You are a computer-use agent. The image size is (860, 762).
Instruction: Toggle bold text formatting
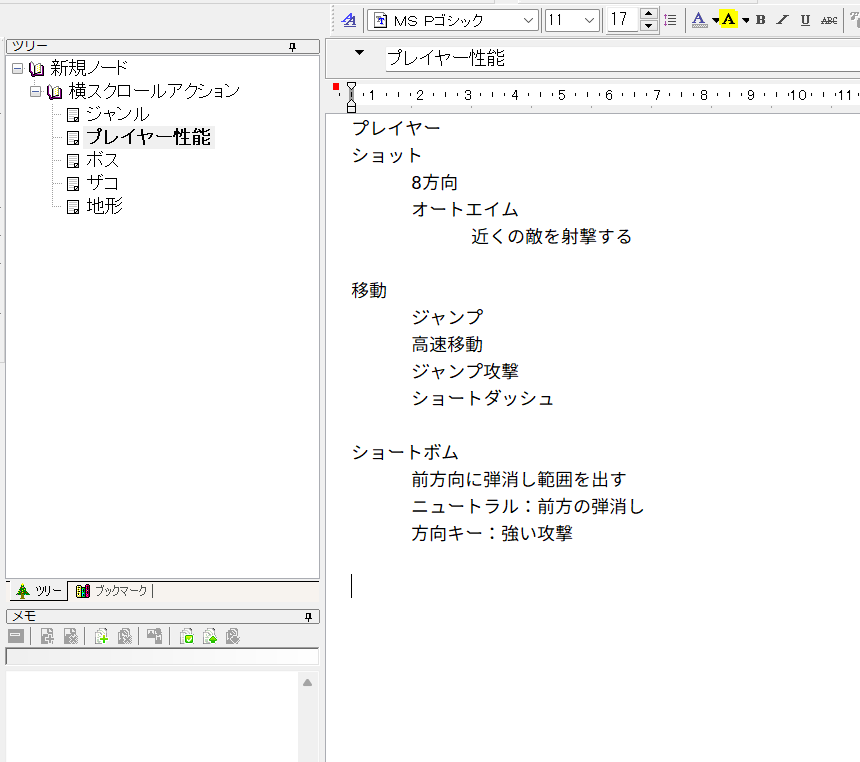[x=760, y=20]
